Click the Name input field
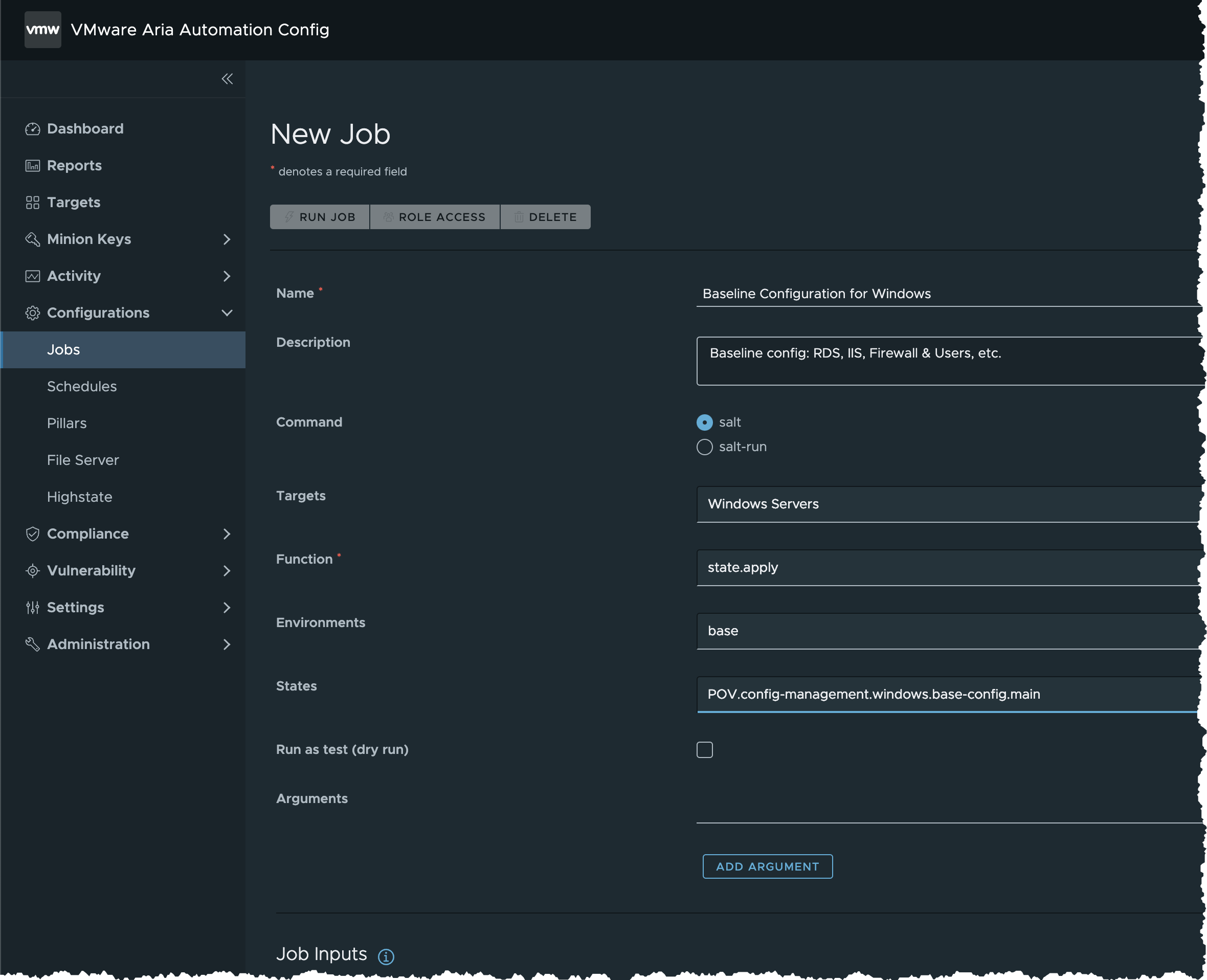Viewport: 1207px width, 980px height. click(948, 294)
